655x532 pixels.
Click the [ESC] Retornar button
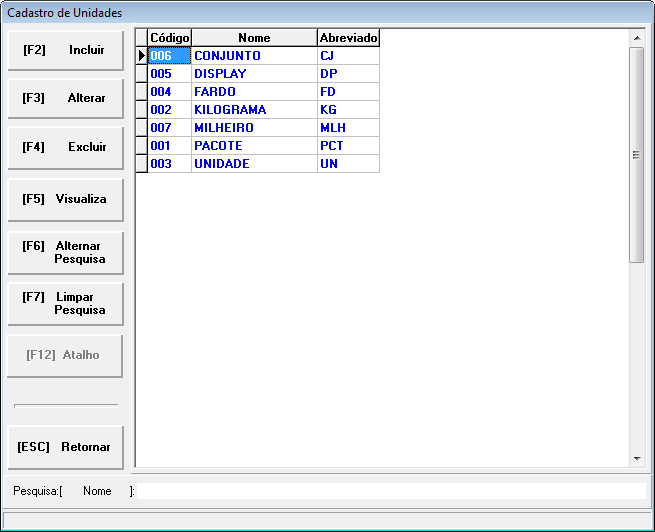(x=65, y=447)
